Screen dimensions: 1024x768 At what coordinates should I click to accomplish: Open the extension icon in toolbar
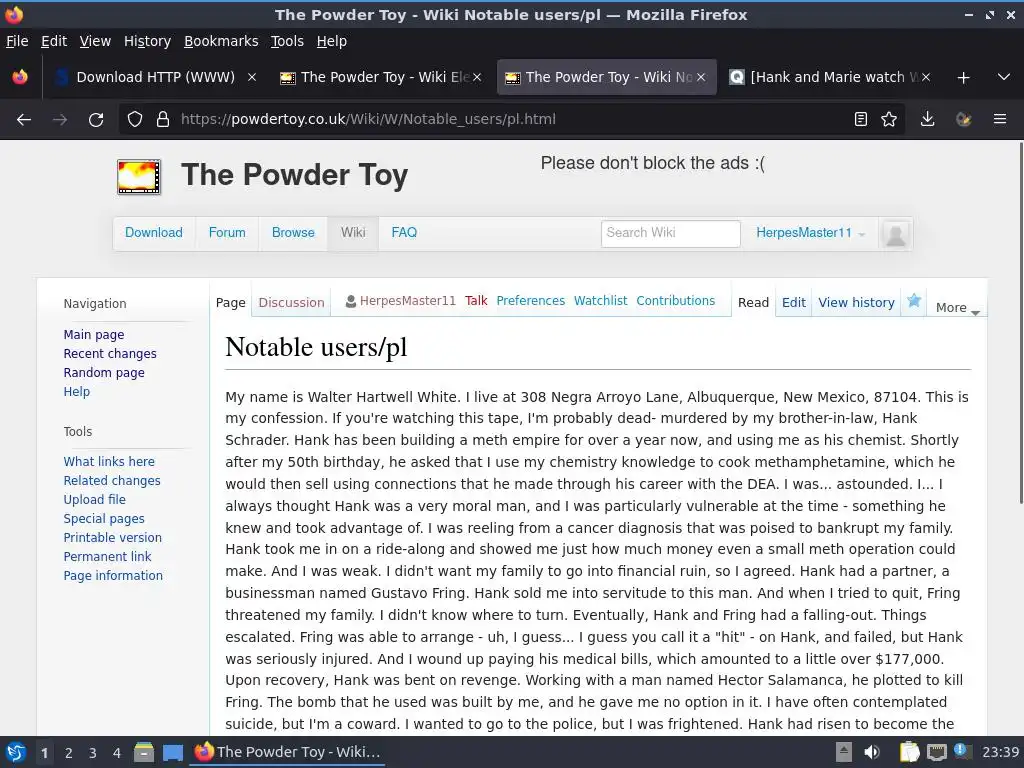[x=963, y=120]
